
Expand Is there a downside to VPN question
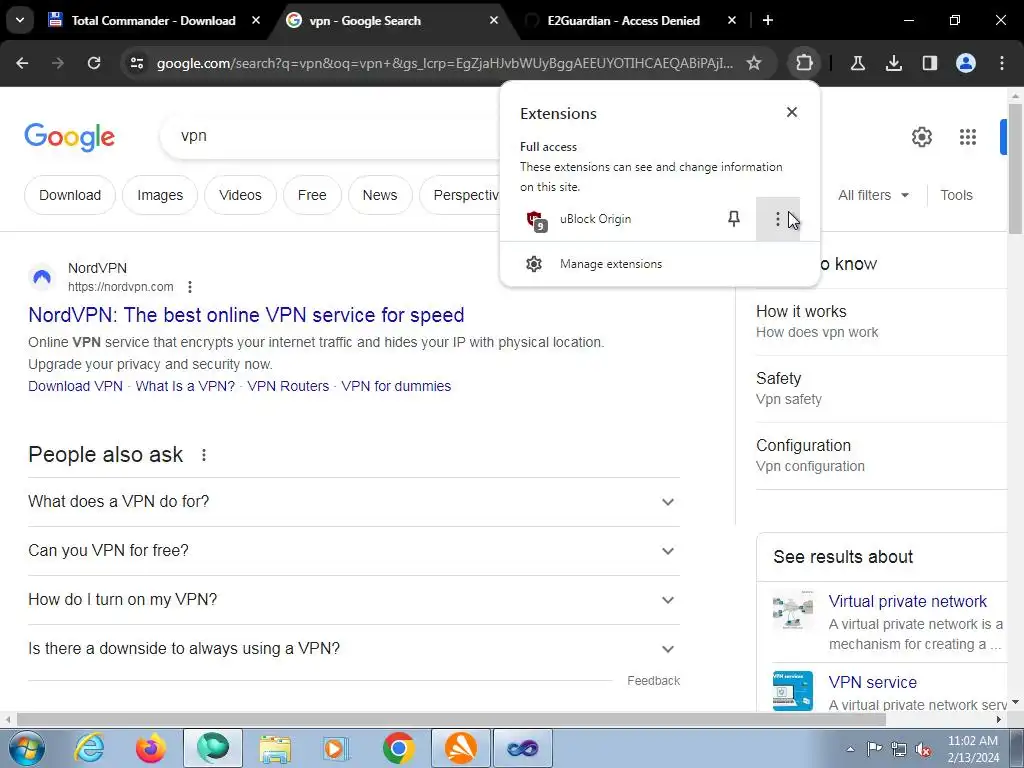click(353, 648)
